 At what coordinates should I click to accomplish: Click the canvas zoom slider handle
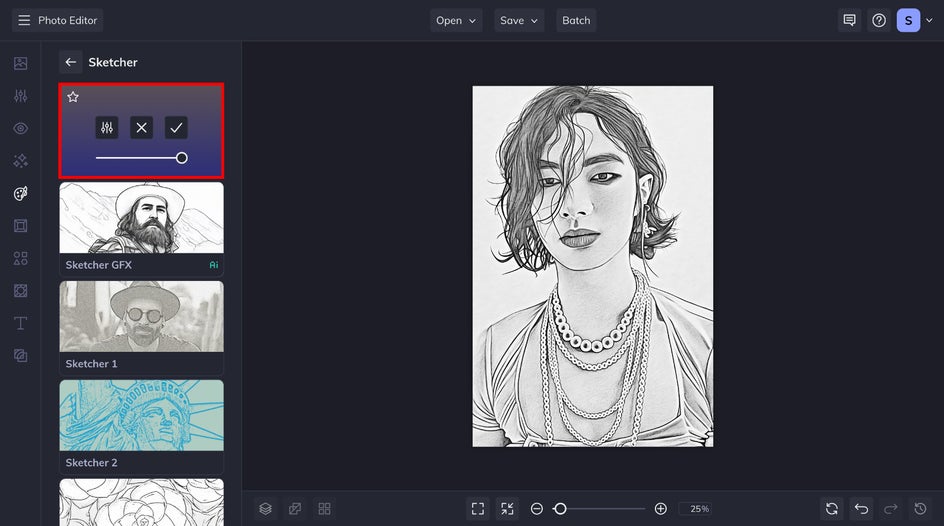560,509
